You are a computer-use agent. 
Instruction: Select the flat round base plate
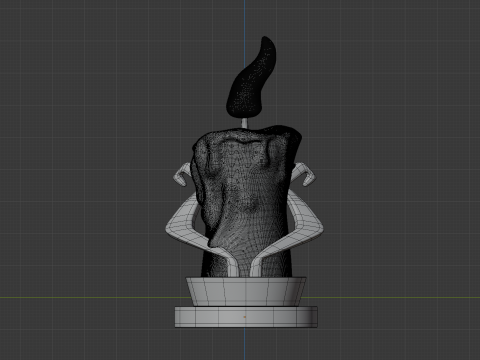pos(246,317)
